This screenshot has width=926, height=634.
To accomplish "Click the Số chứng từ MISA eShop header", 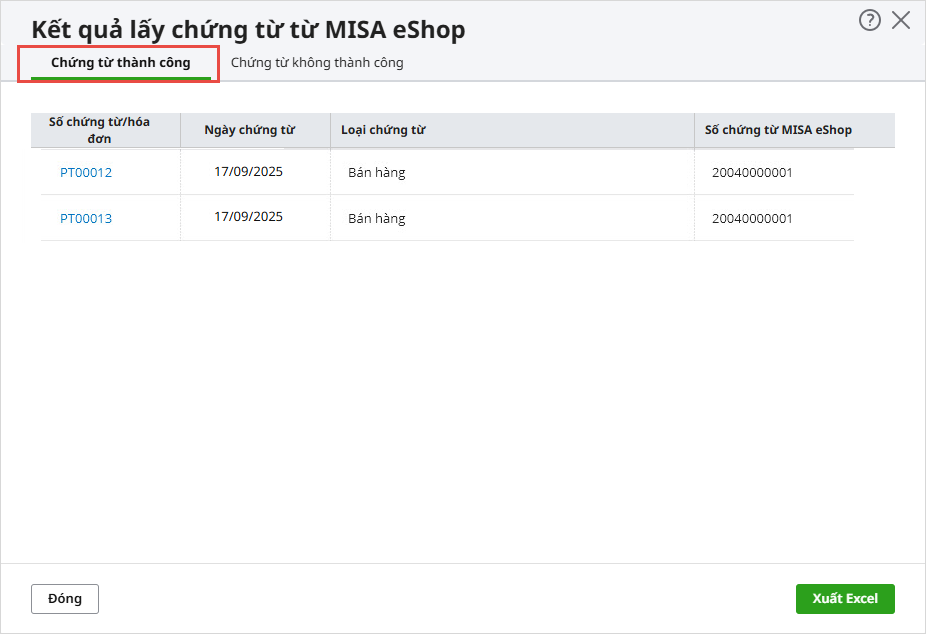I will pos(778,130).
